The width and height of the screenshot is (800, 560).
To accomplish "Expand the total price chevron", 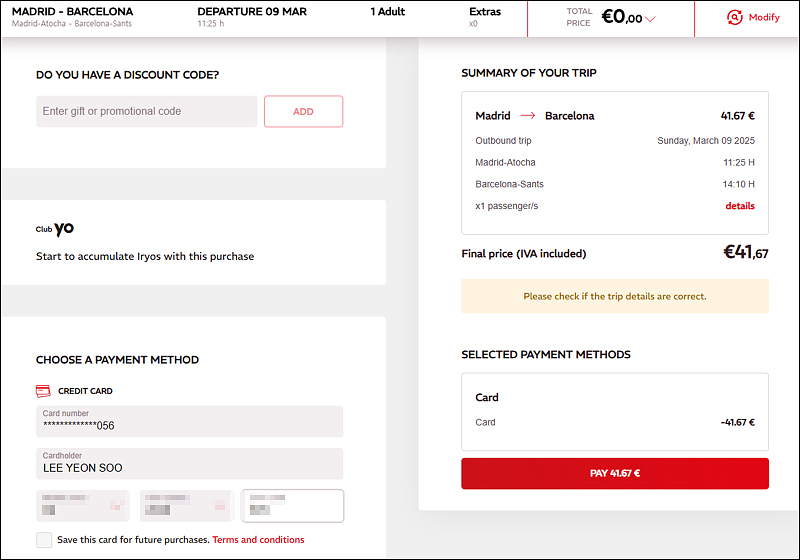I will click(x=650, y=19).
